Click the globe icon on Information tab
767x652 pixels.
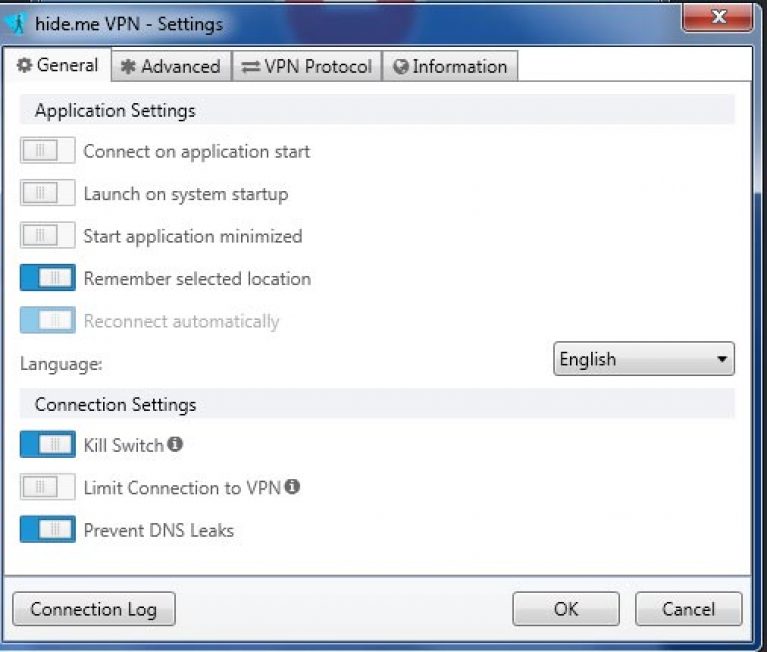(x=401, y=67)
